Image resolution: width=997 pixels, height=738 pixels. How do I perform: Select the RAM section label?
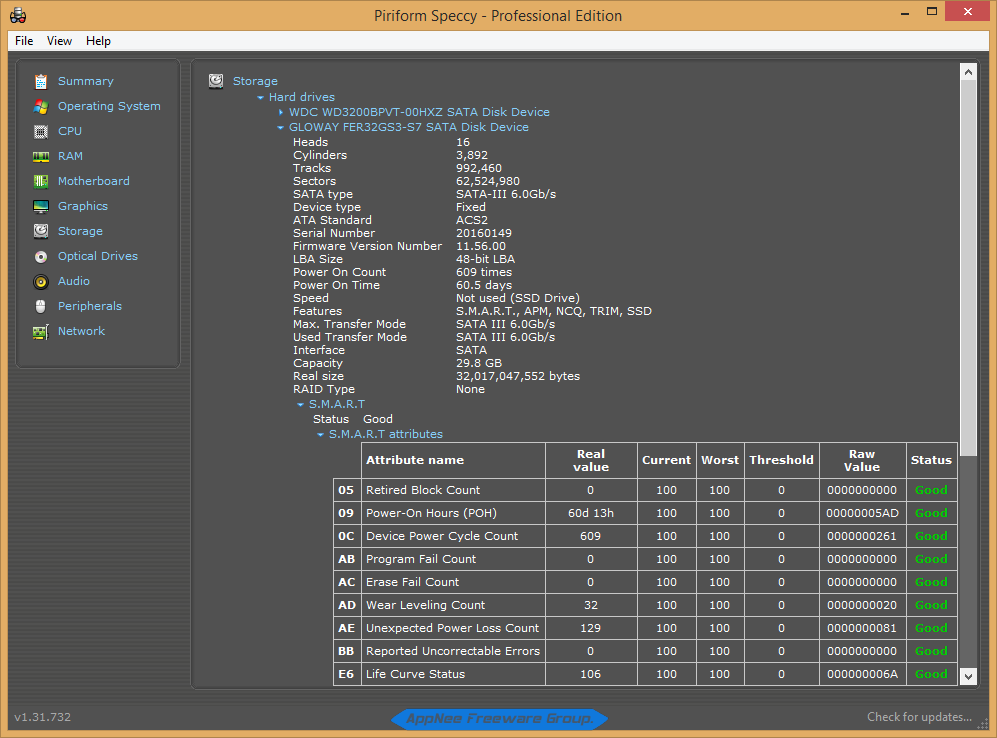[x=71, y=156]
